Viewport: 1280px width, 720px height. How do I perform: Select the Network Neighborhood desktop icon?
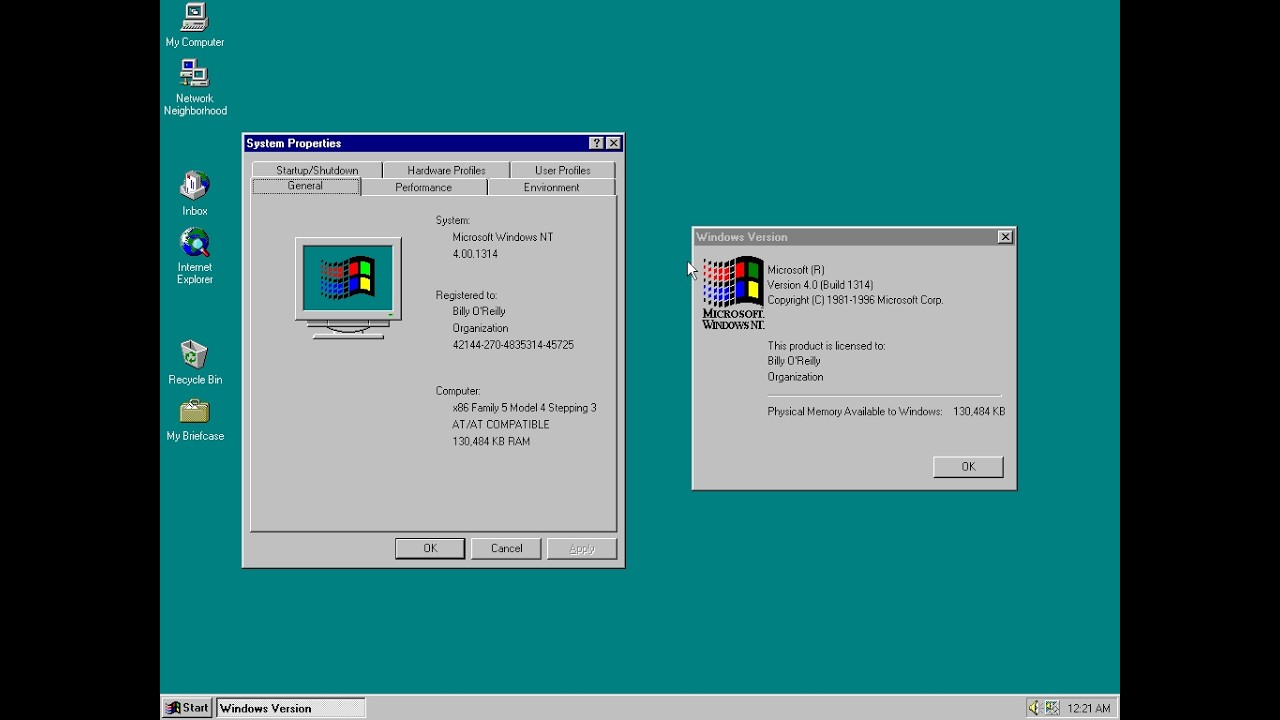coord(194,87)
